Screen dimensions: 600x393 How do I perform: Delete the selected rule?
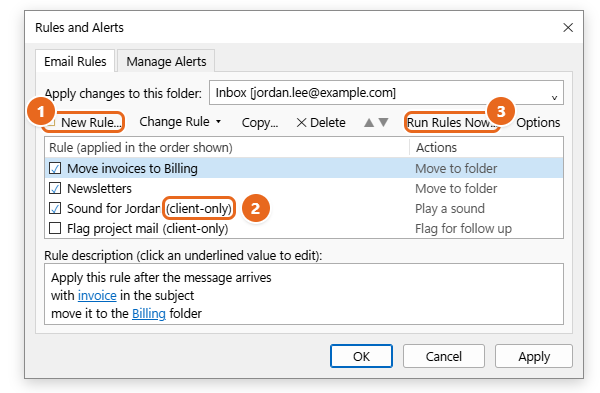click(321, 122)
